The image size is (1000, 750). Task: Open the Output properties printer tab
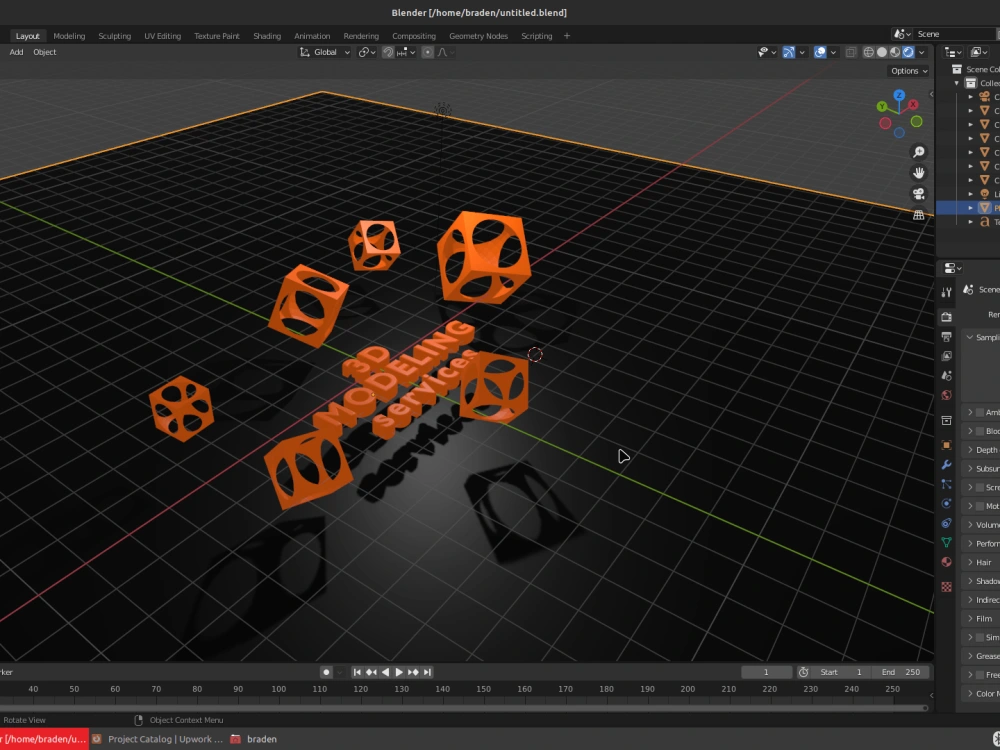click(946, 337)
